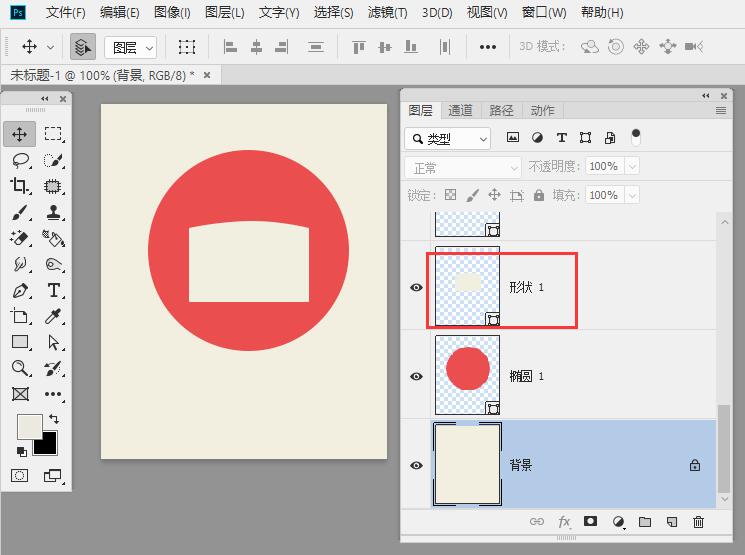Click the 3D 模式 label button

click(542, 47)
